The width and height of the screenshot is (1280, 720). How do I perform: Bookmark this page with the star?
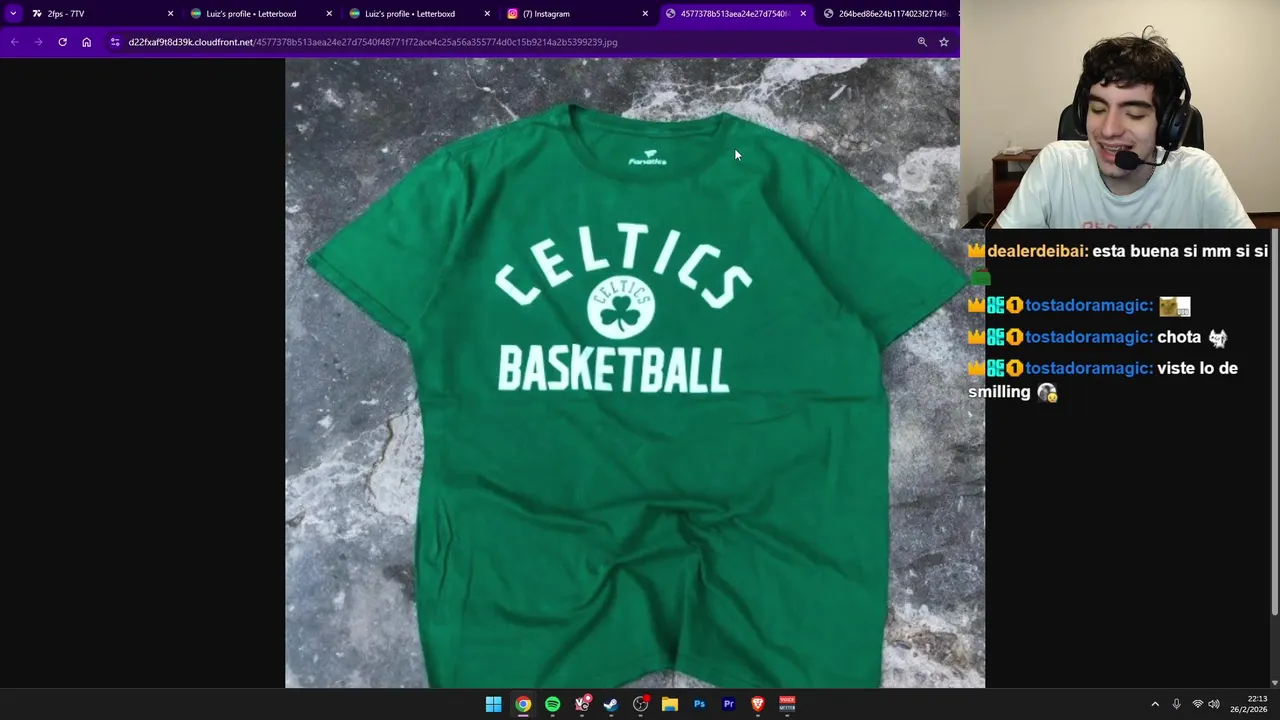coord(943,42)
